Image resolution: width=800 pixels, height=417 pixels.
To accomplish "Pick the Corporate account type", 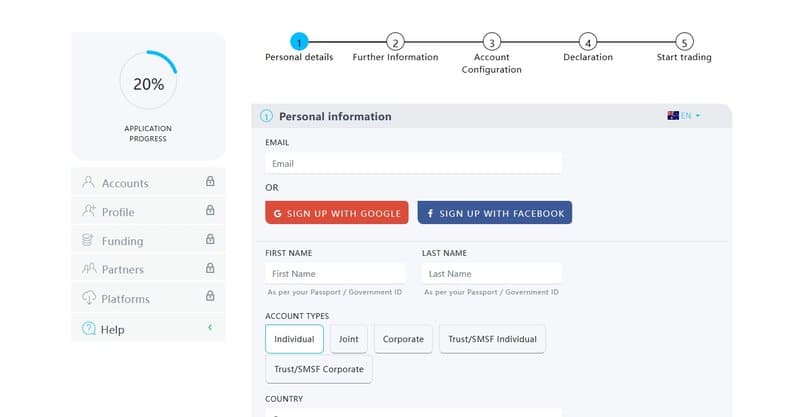I will 403,339.
